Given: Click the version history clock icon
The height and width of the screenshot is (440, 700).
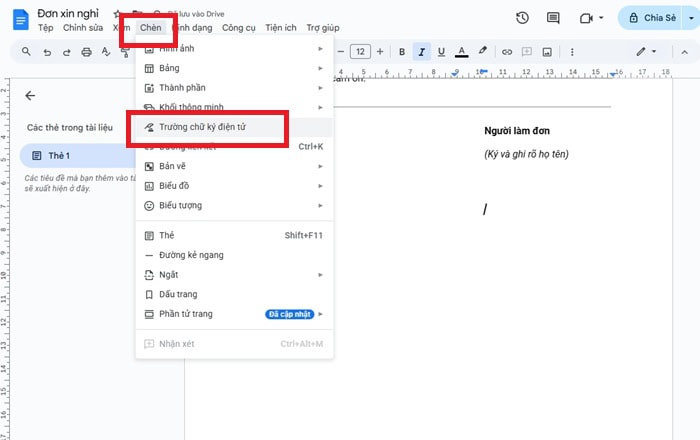Looking at the screenshot, I should [x=522, y=18].
